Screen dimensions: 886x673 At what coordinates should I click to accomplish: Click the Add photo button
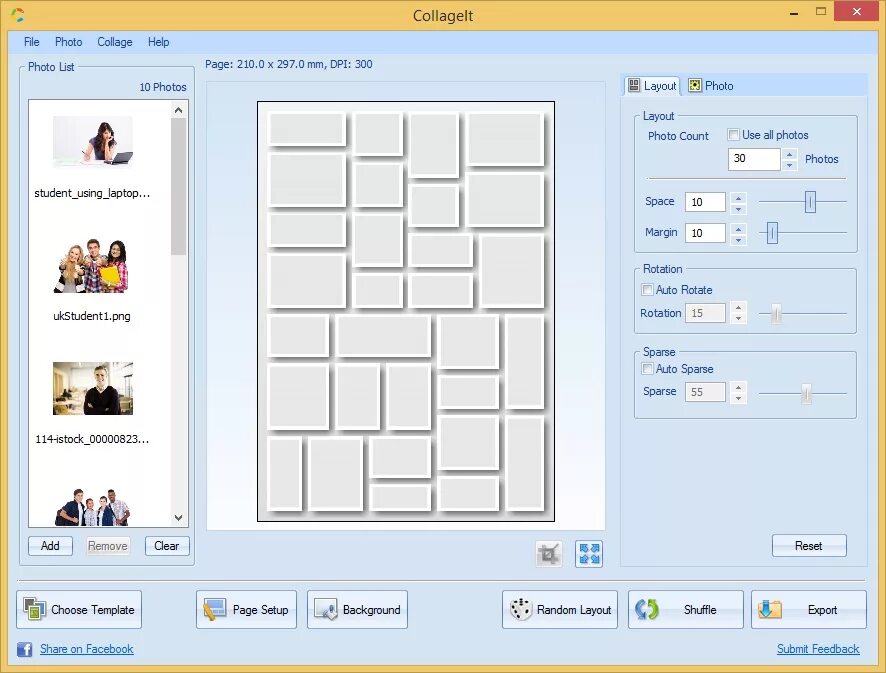pyautogui.click(x=50, y=546)
